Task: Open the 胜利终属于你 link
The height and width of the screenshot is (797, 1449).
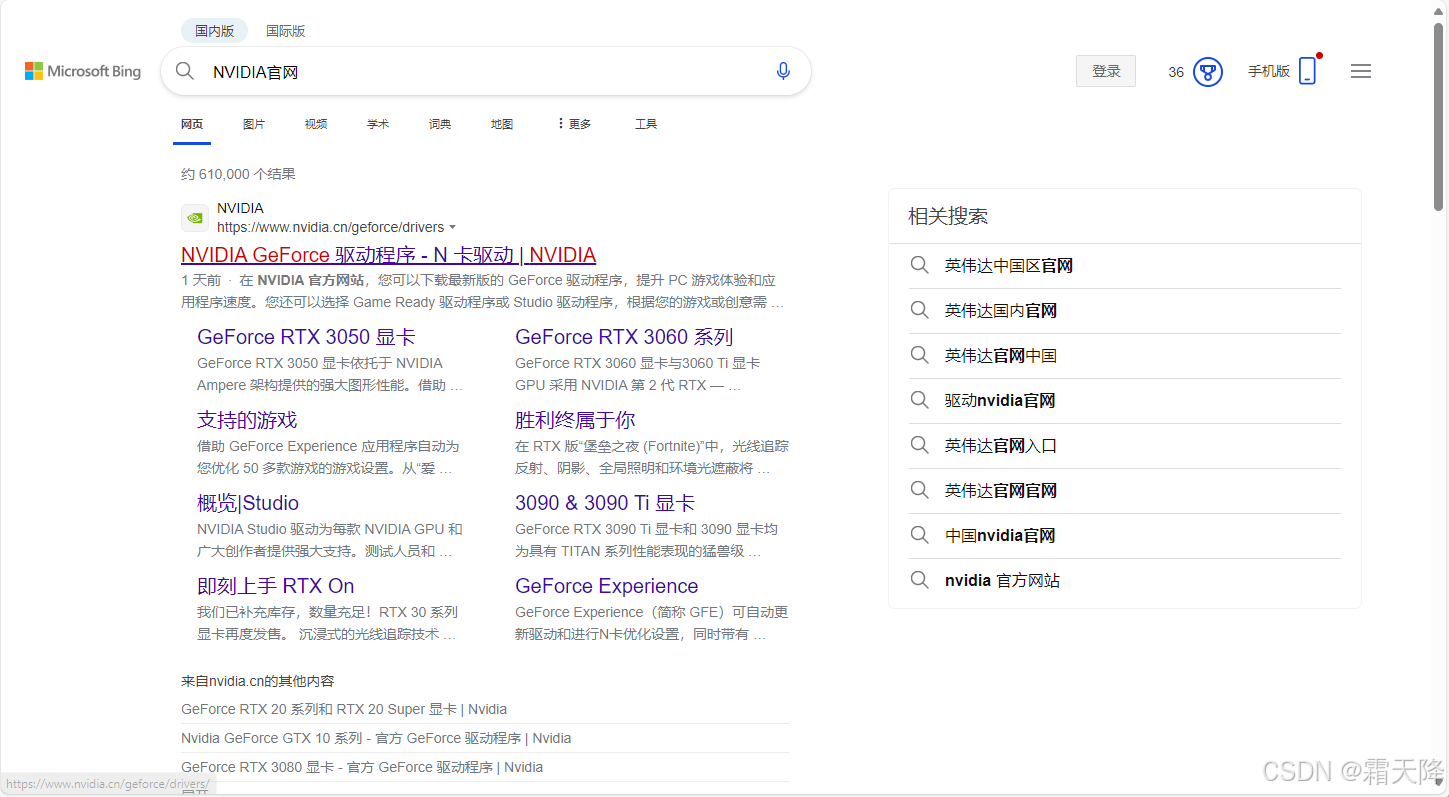Action: (x=575, y=420)
